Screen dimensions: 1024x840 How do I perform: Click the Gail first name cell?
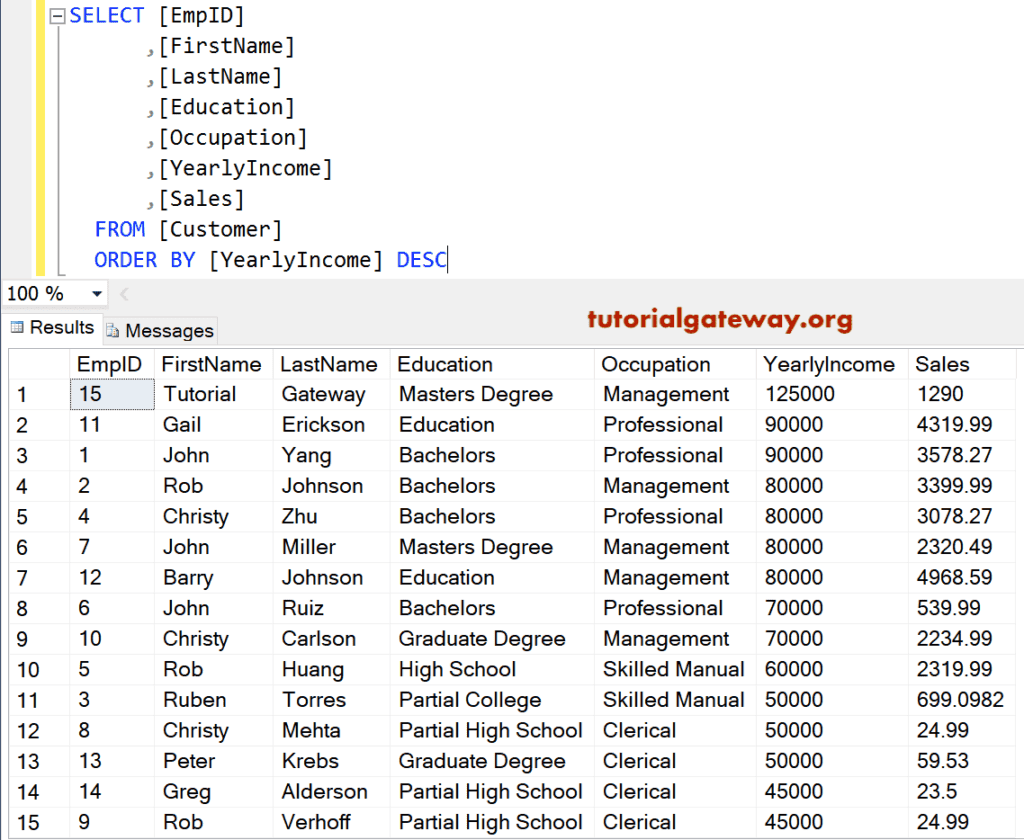214,425
